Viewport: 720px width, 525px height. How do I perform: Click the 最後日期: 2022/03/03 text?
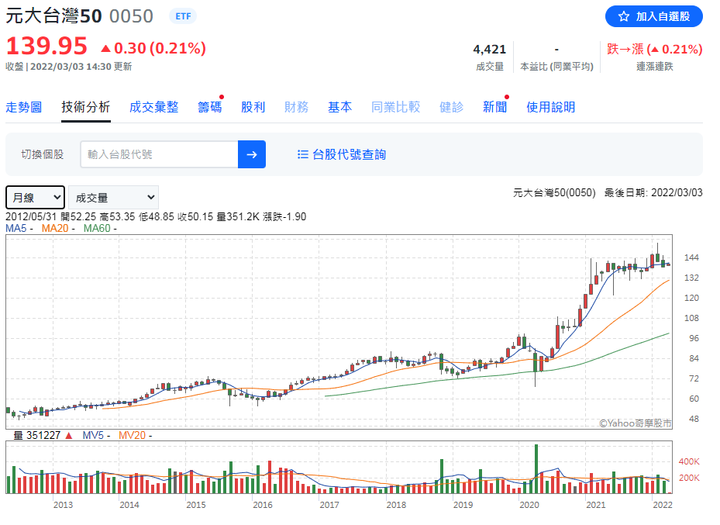click(653, 192)
